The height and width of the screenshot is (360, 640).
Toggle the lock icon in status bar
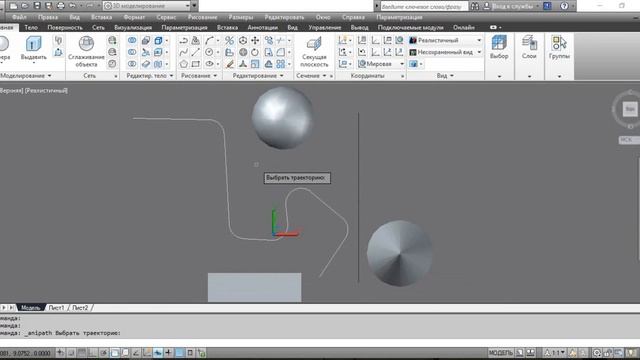(x=607, y=353)
